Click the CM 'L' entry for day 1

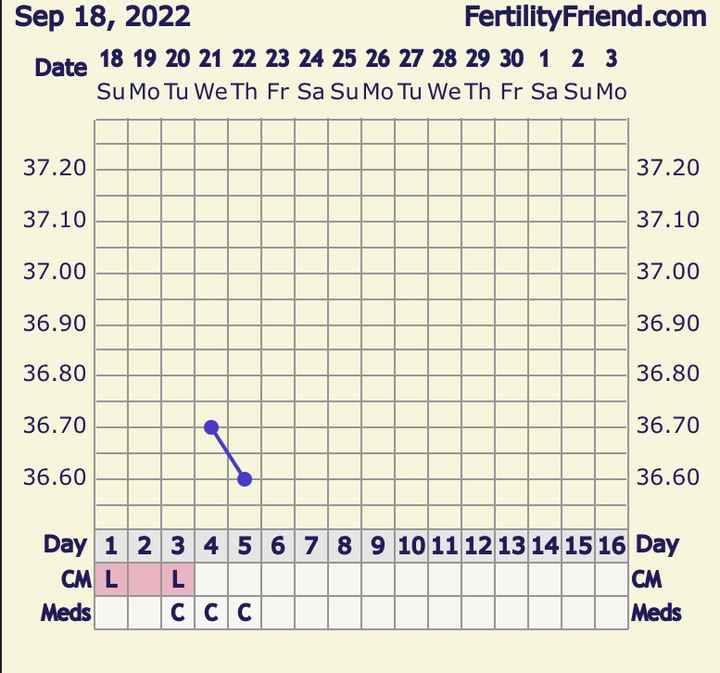tap(111, 579)
